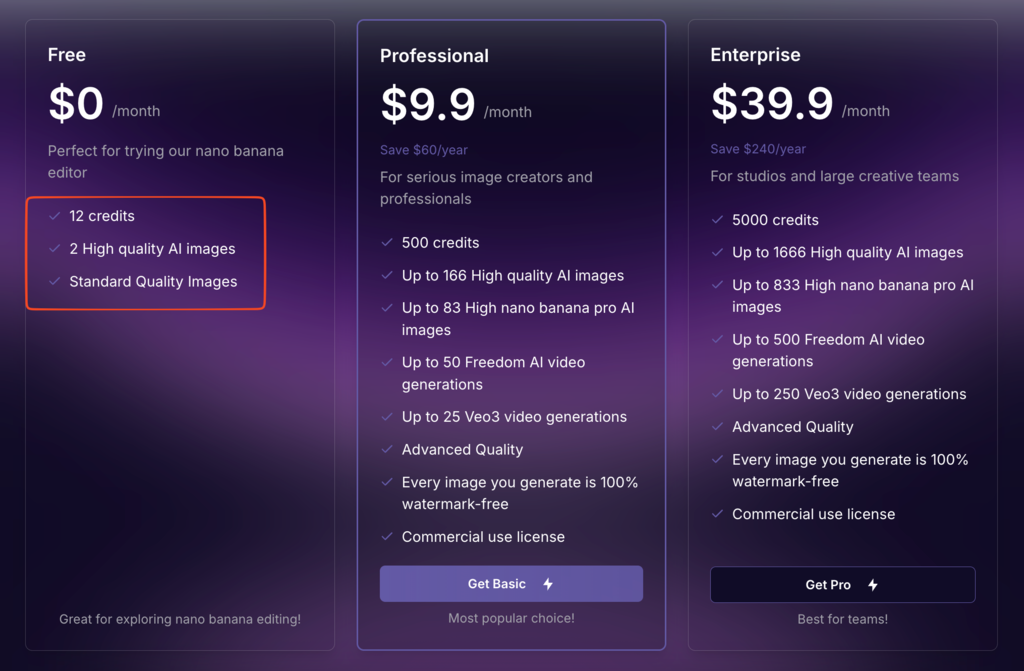This screenshot has height=671, width=1024.
Task: Select the Enterprise plan heading
Action: (754, 55)
